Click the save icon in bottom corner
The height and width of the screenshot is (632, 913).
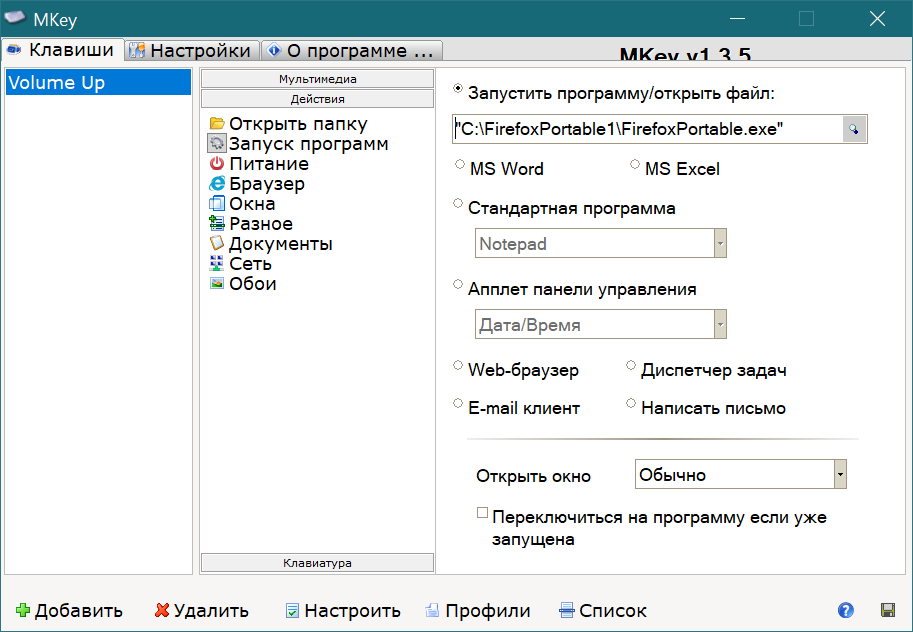coord(886,610)
